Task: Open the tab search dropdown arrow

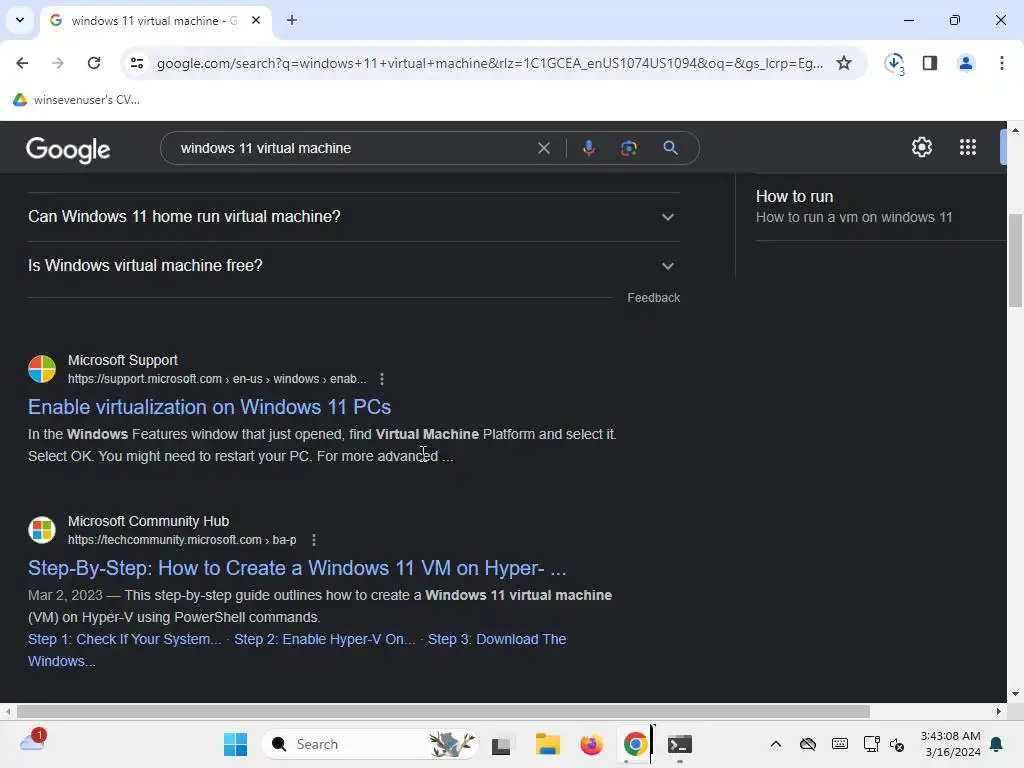Action: pyautogui.click(x=20, y=20)
